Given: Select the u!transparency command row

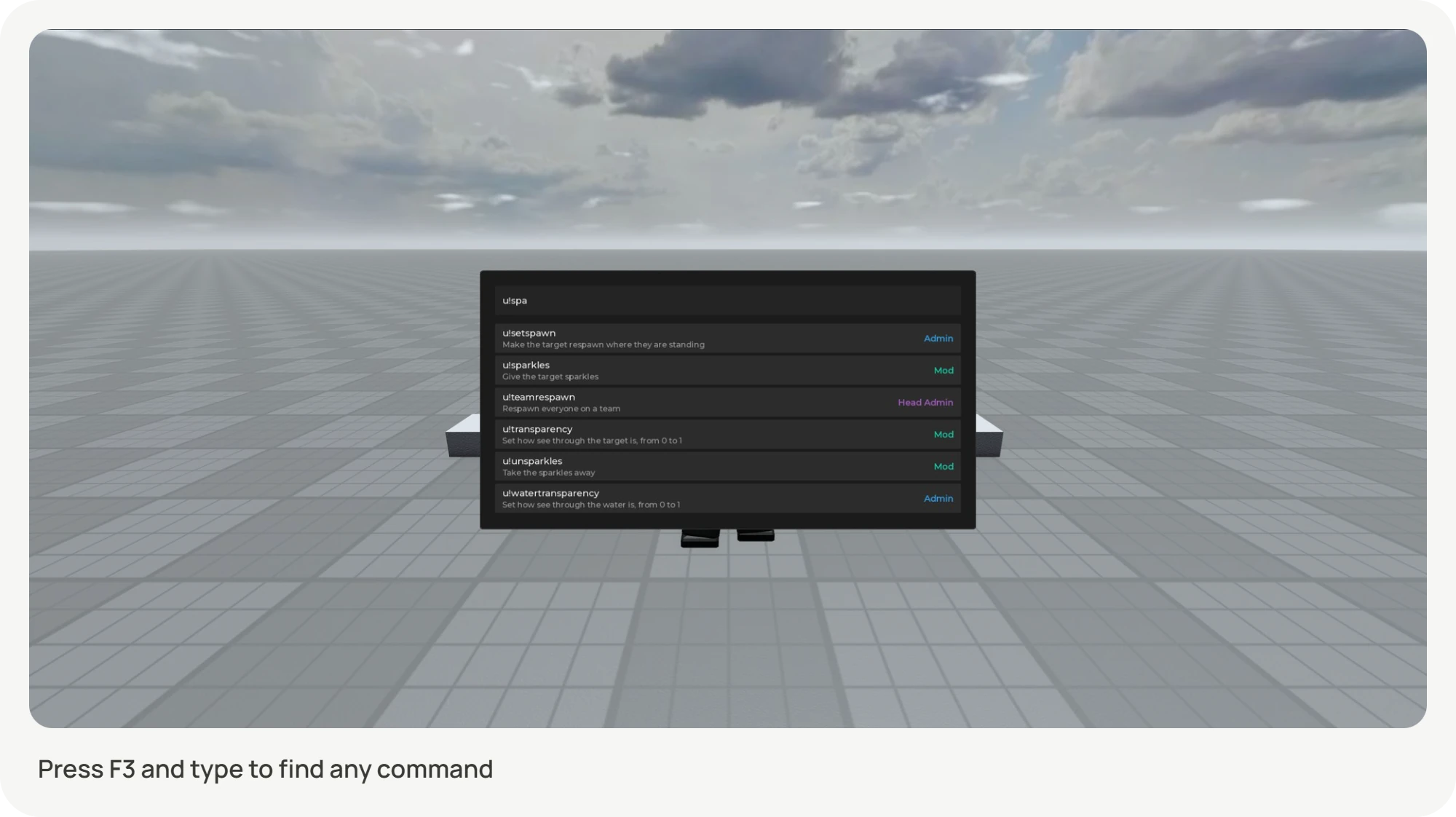Looking at the screenshot, I should [x=727, y=435].
